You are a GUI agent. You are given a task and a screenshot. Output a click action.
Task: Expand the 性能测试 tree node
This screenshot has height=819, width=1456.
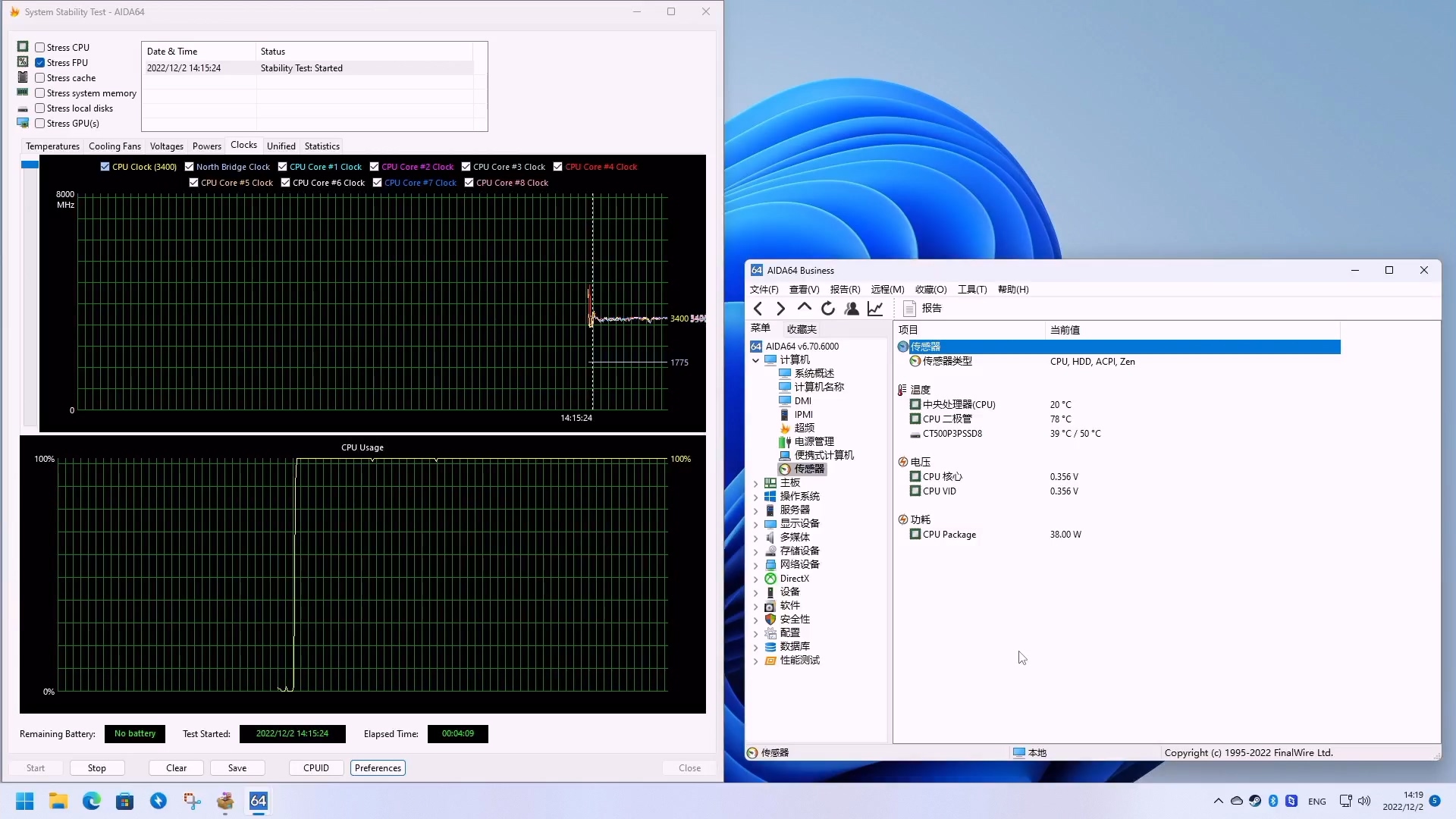coord(755,661)
